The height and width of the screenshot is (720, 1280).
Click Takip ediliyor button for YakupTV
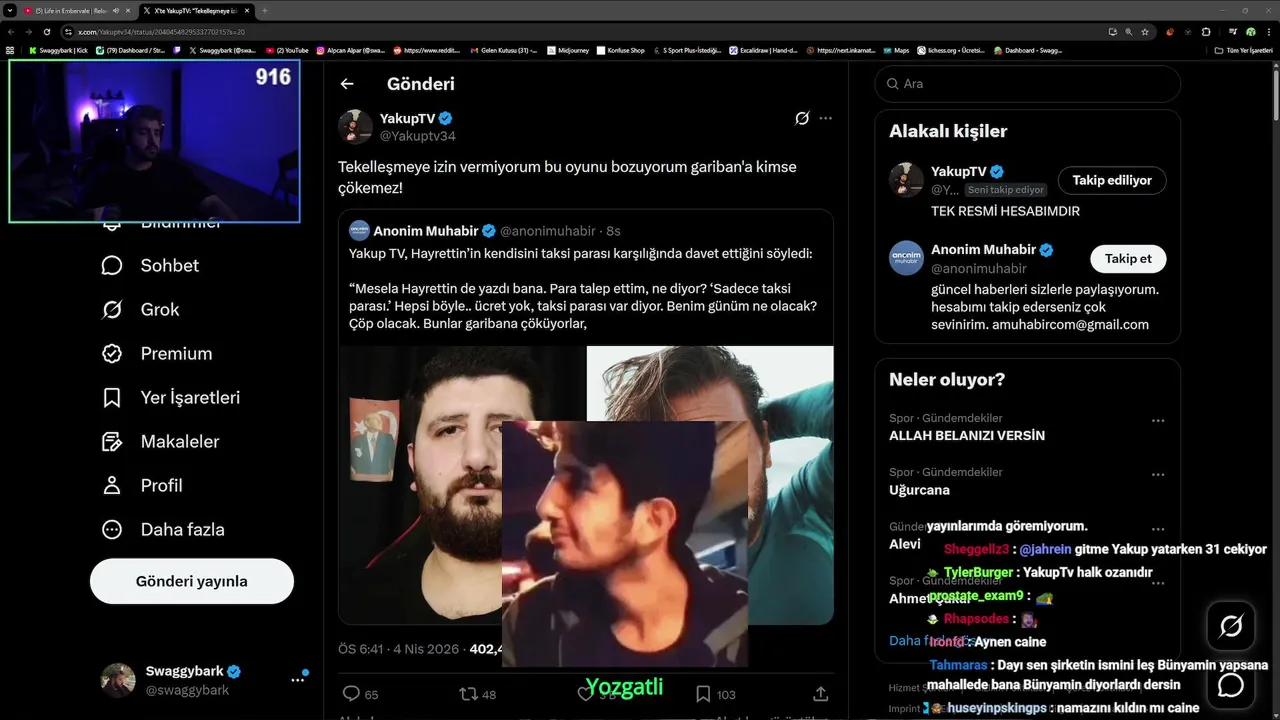[x=1112, y=180]
